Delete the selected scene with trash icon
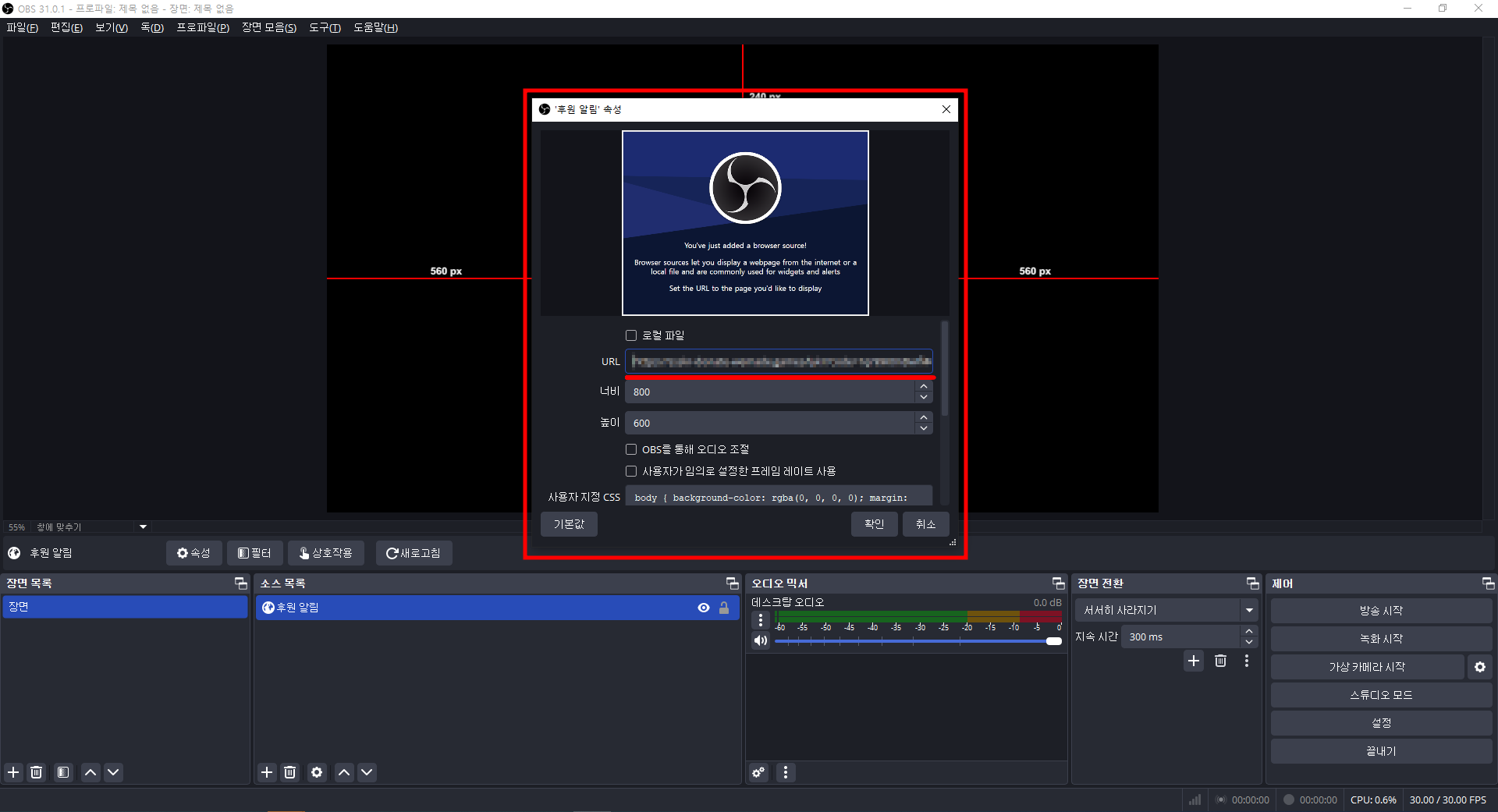The height and width of the screenshot is (812, 1498). [x=37, y=772]
